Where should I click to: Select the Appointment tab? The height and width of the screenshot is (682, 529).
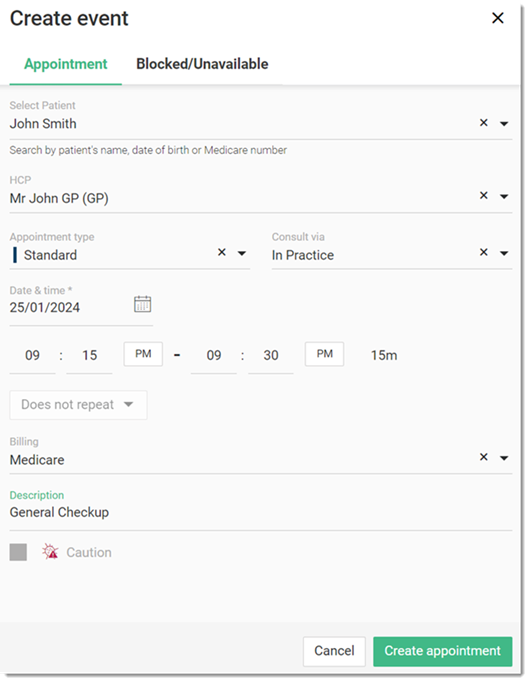[66, 64]
